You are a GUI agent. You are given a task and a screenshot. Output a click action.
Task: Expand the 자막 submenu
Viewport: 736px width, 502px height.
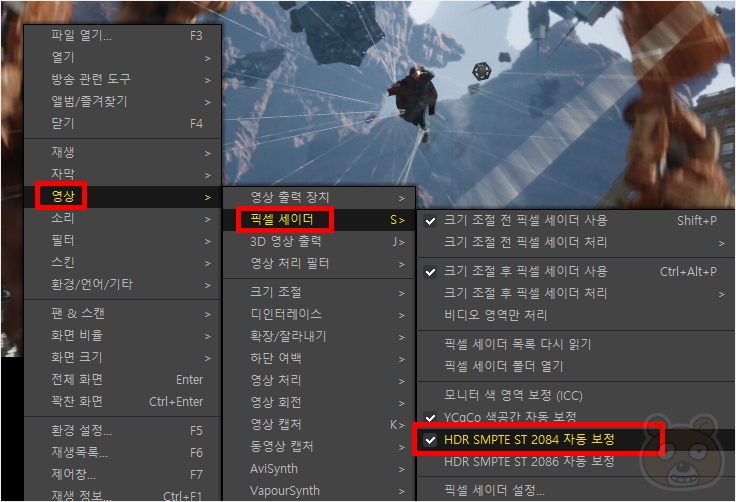point(123,175)
